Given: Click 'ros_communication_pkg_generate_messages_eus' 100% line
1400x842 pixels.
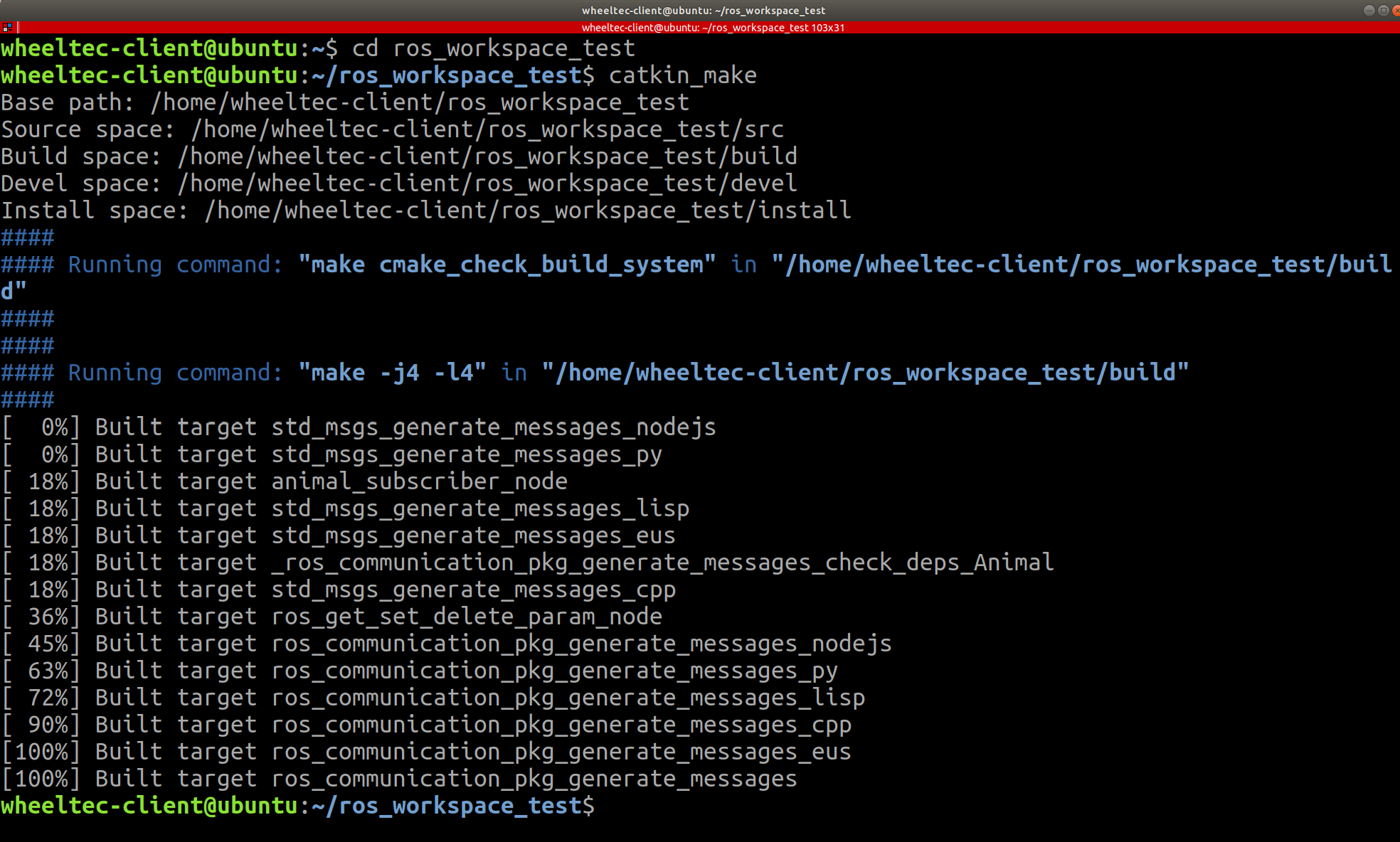Looking at the screenshot, I should point(561,752).
